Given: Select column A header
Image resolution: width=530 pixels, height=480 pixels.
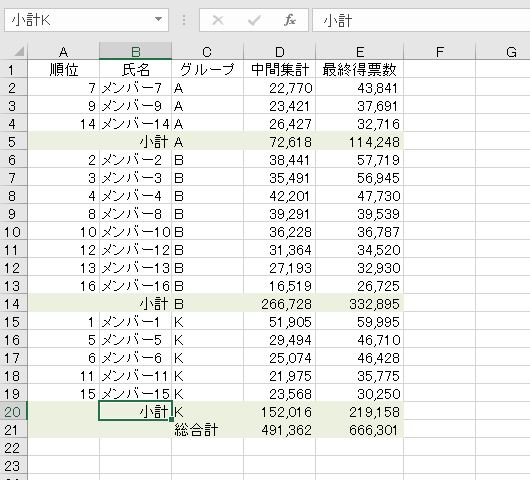Looking at the screenshot, I should click(x=64, y=52).
